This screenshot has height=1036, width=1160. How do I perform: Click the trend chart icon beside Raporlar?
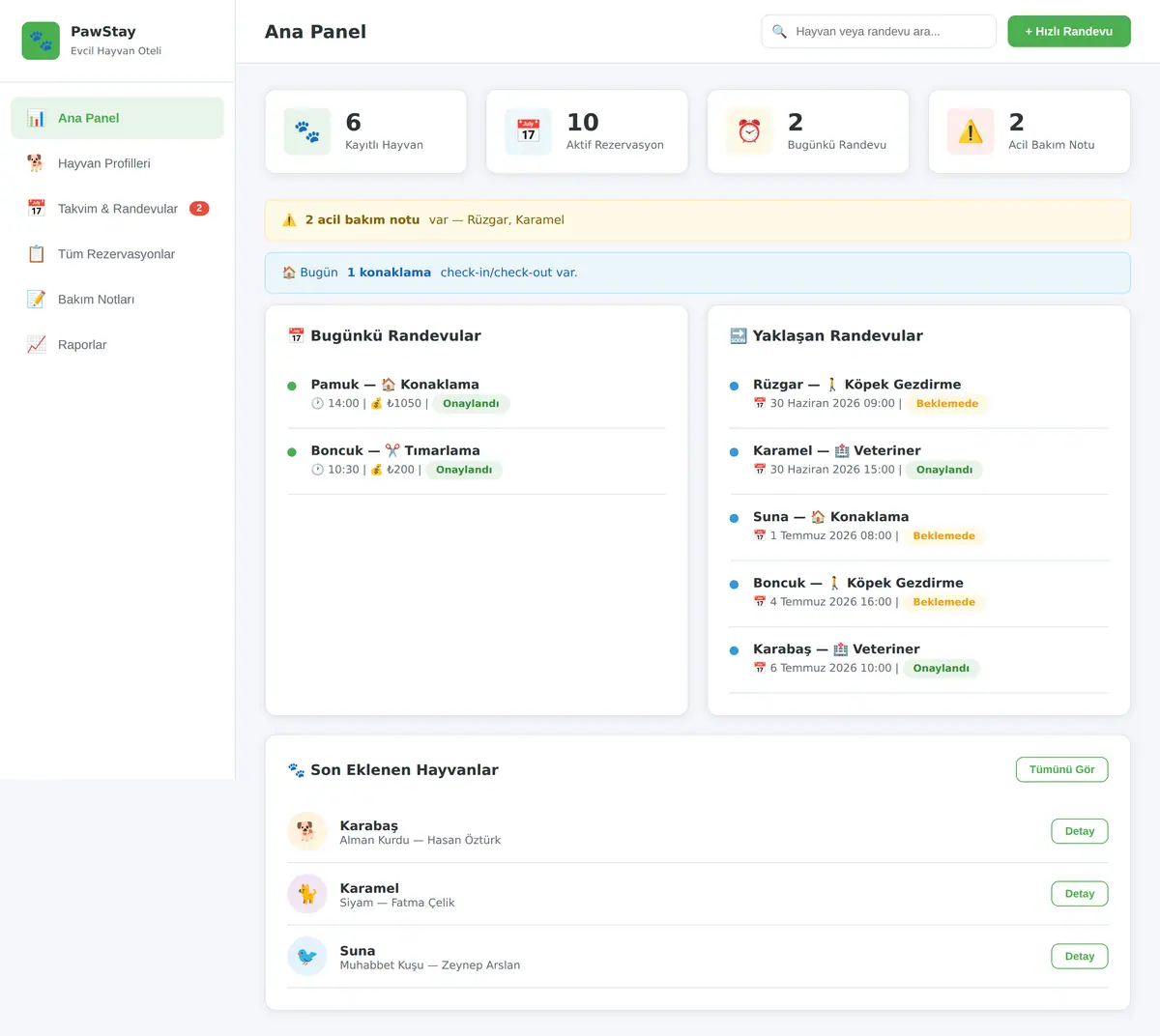point(37,345)
